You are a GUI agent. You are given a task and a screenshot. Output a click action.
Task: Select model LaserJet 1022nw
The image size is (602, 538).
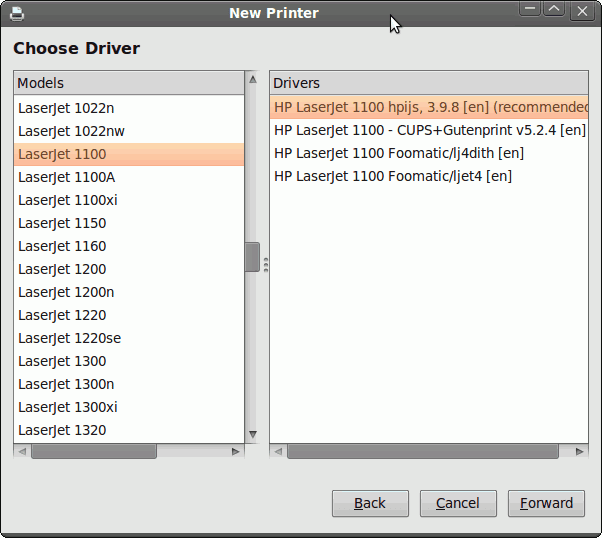[x=129, y=131]
